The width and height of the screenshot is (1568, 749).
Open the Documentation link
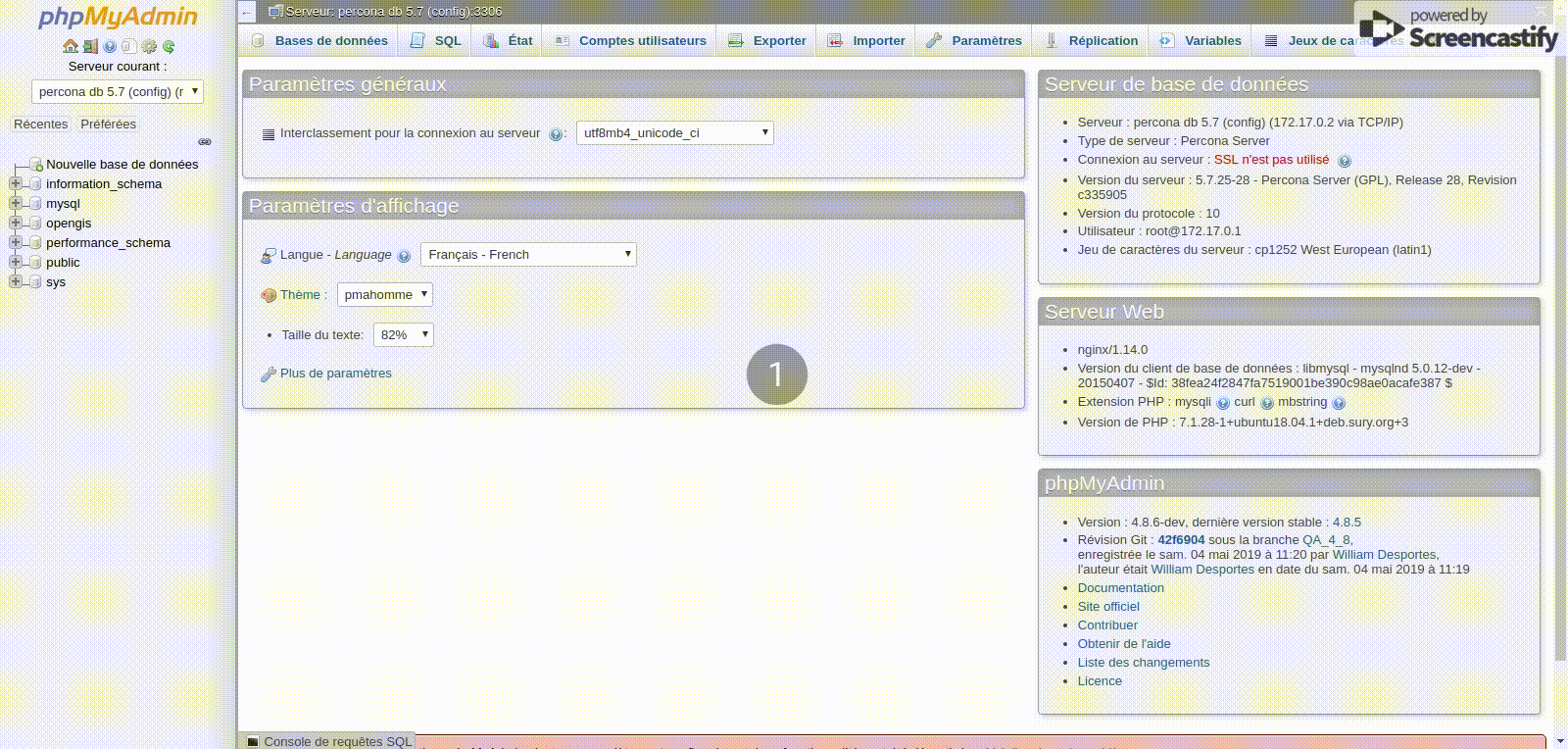1121,588
